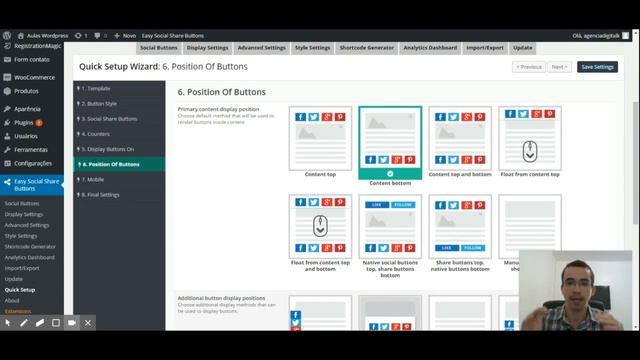This screenshot has height=360, width=640.
Task: Go to wizard step 7. Mobile
Action: click(119, 180)
